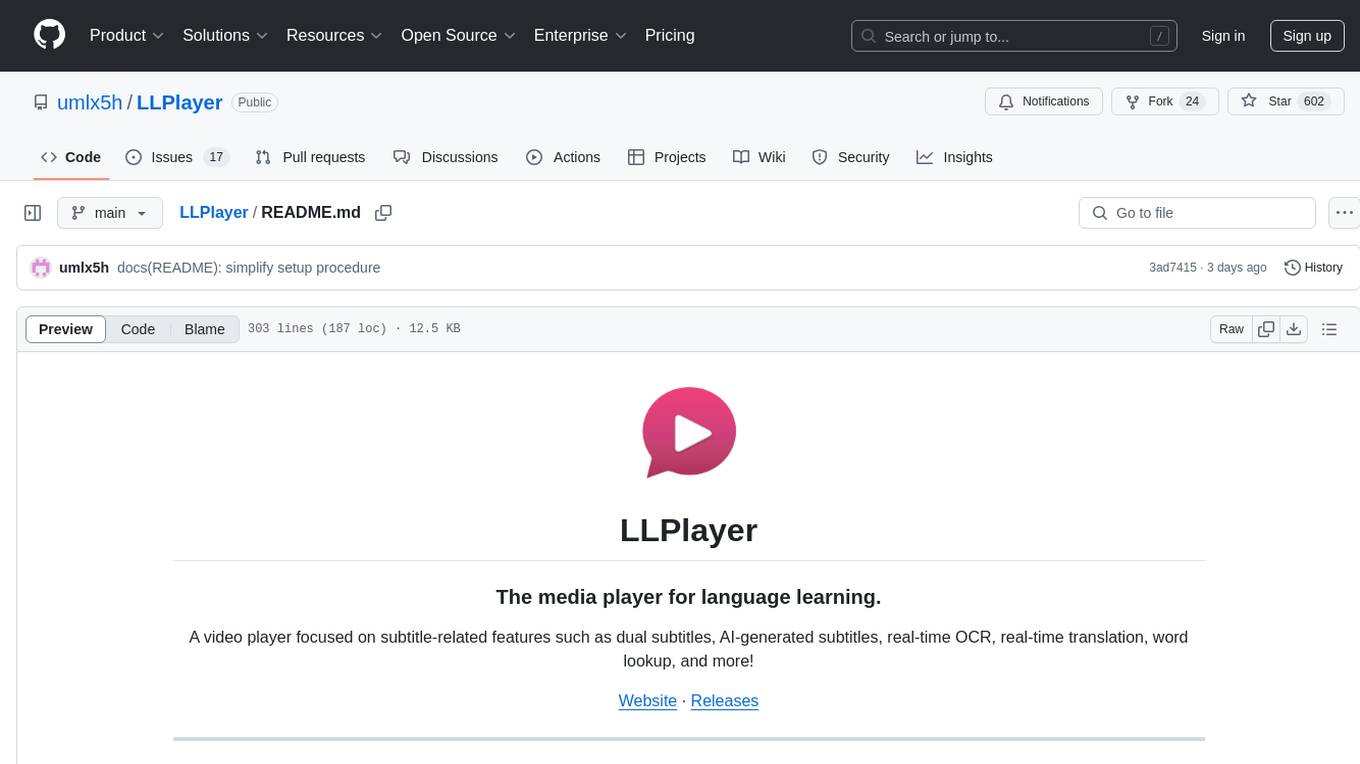The height and width of the screenshot is (764, 1360).
Task: Open the Wiki tab
Action: point(759,157)
